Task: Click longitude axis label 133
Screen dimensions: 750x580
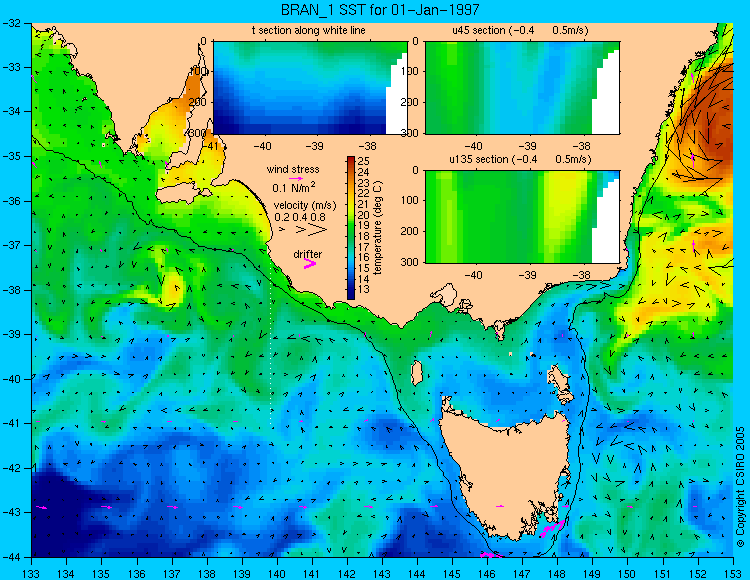Action: tap(32, 574)
